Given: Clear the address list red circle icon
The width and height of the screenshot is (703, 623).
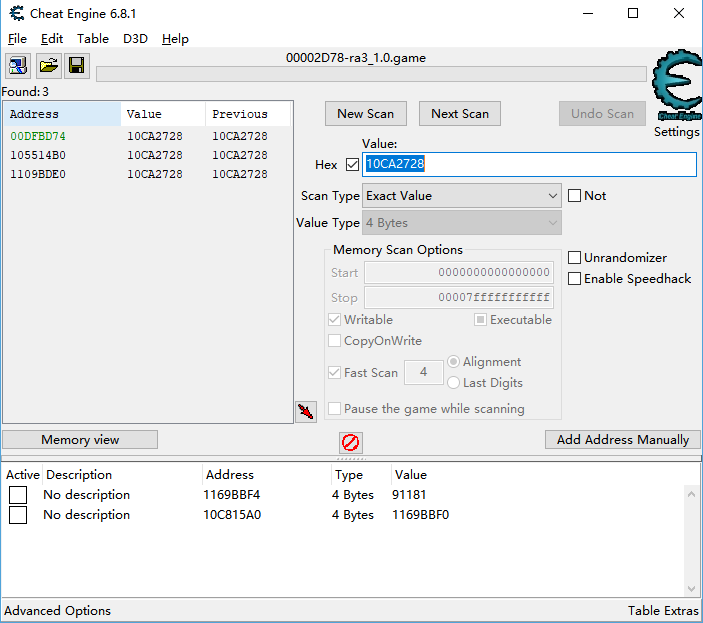Looking at the screenshot, I should point(351,443).
